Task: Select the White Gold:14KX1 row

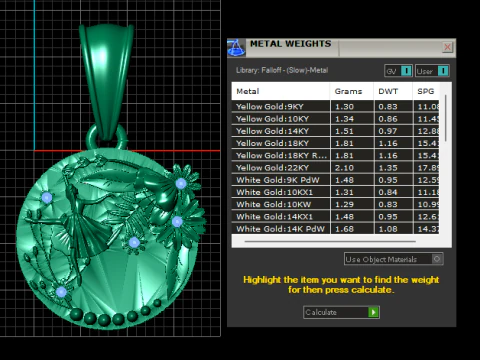Action: click(x=335, y=217)
